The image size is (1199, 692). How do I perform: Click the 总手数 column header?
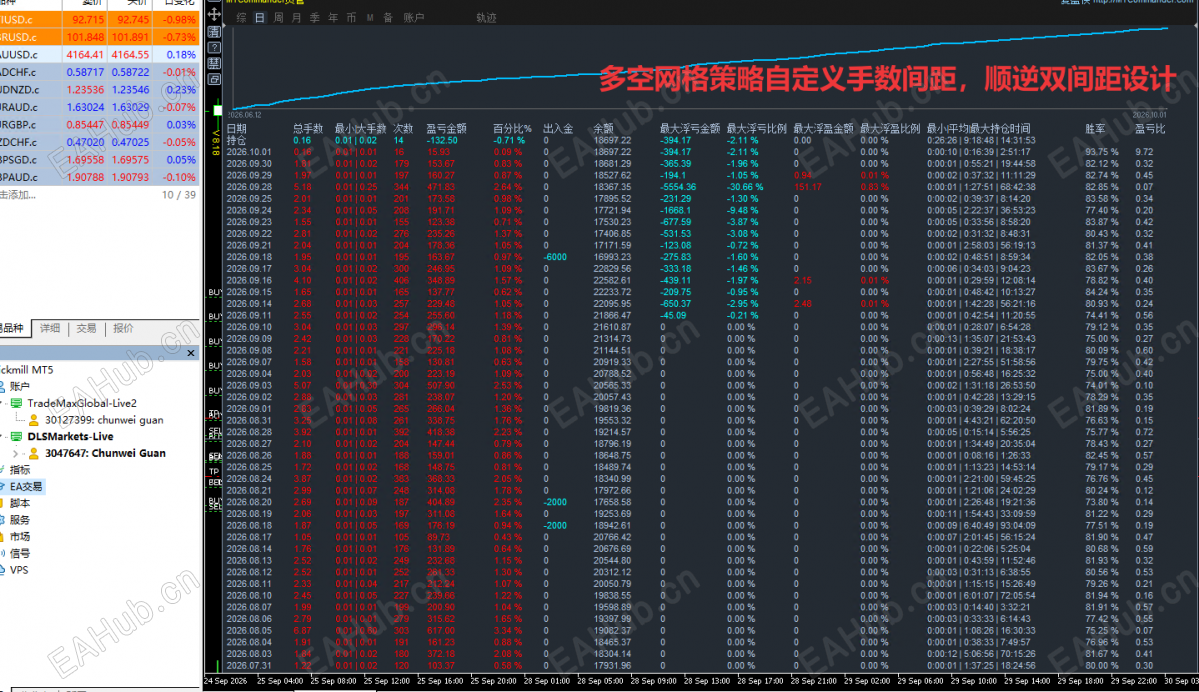[x=308, y=128]
